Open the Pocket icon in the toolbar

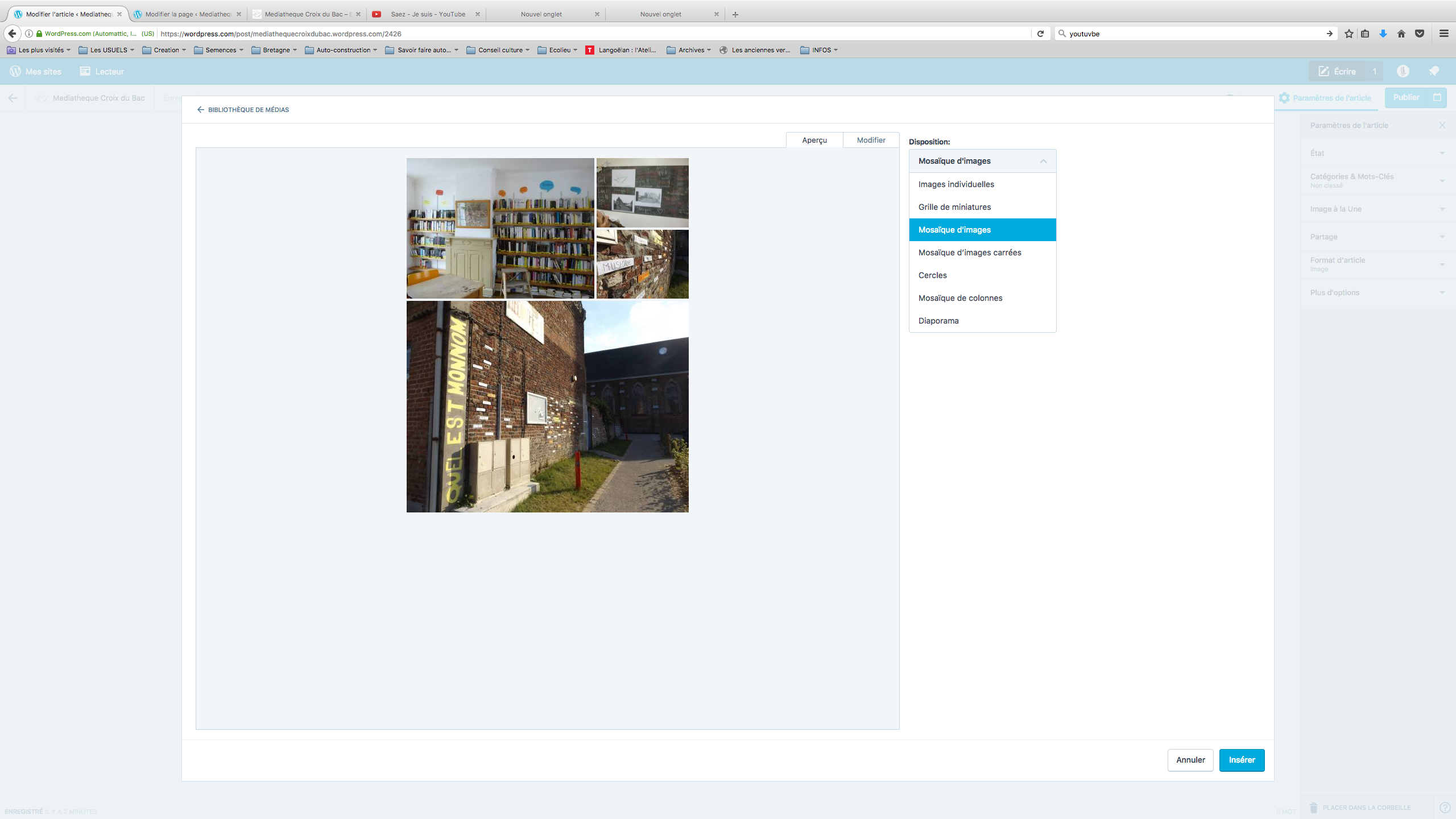(x=1420, y=34)
